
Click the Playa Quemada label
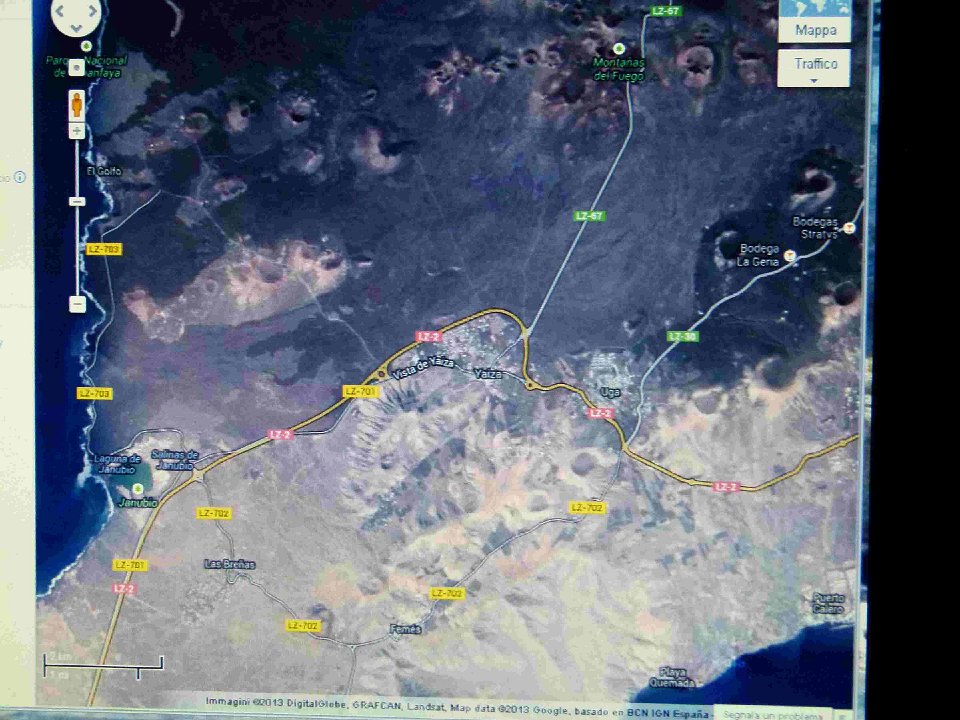pos(672,677)
